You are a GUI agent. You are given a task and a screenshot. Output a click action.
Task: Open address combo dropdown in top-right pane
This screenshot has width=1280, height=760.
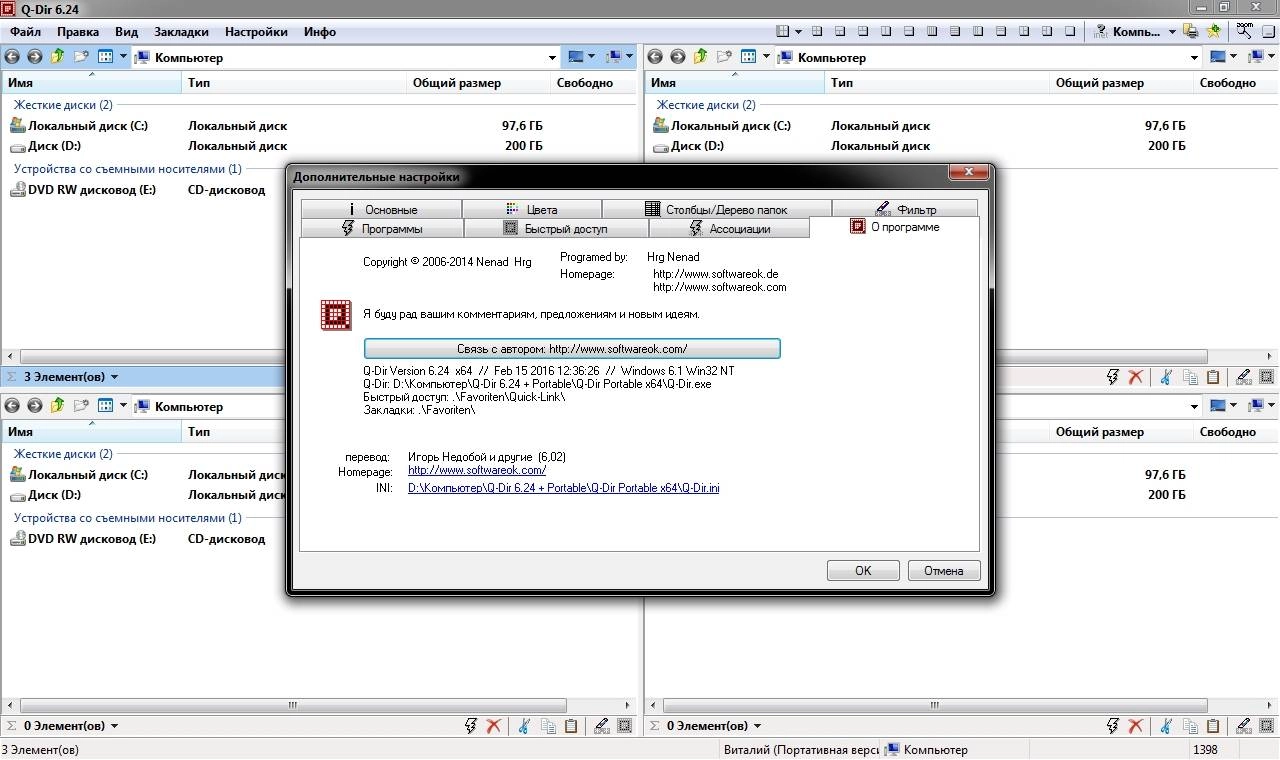[1195, 58]
